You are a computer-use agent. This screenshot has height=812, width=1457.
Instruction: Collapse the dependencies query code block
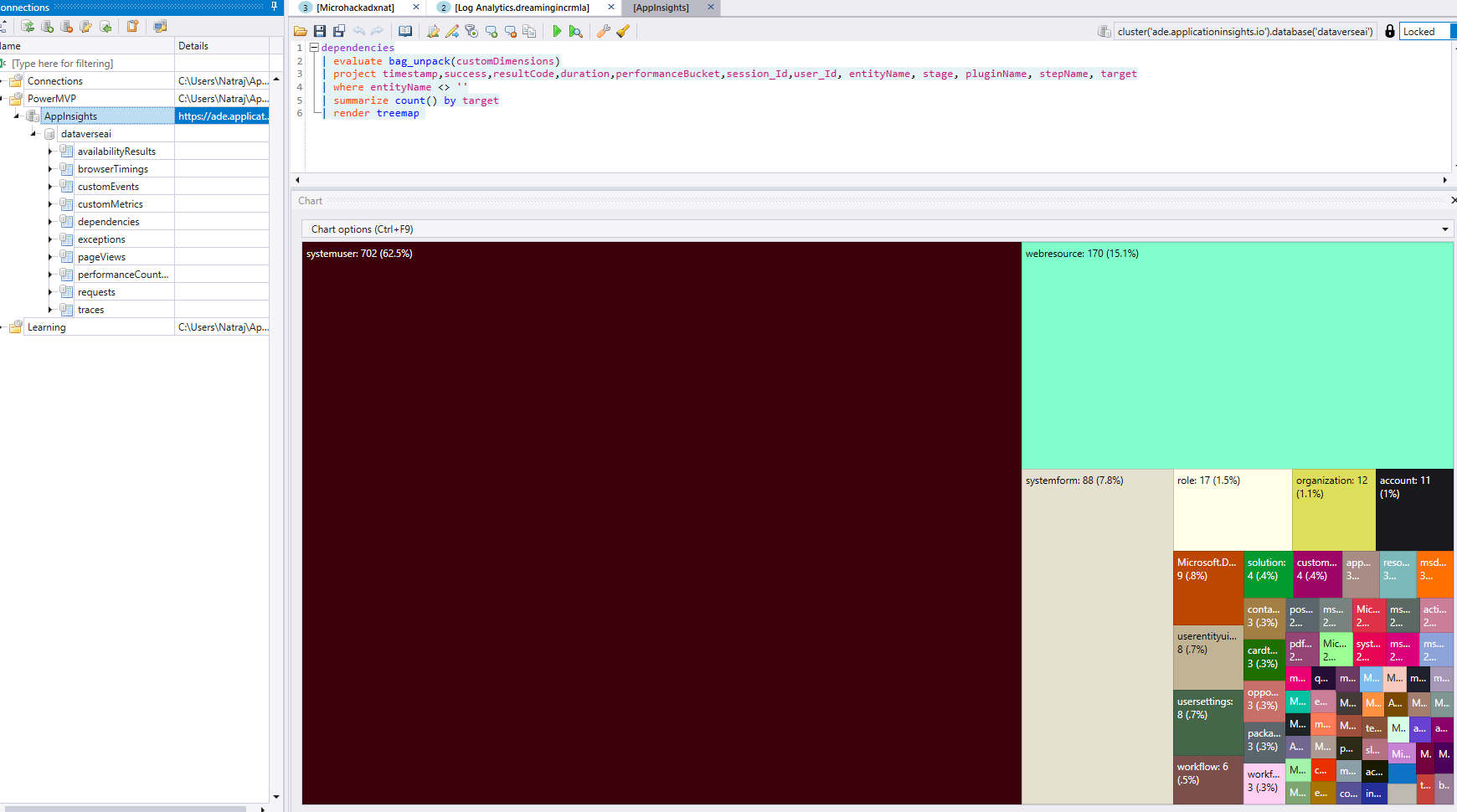tap(314, 48)
